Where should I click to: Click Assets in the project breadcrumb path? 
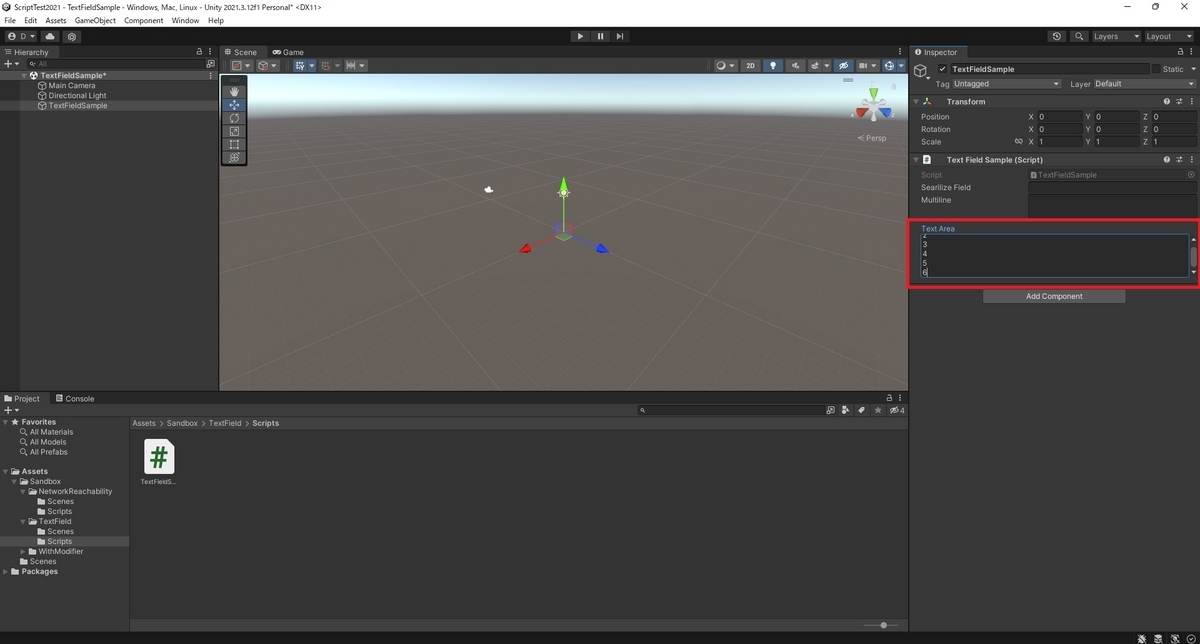point(143,423)
